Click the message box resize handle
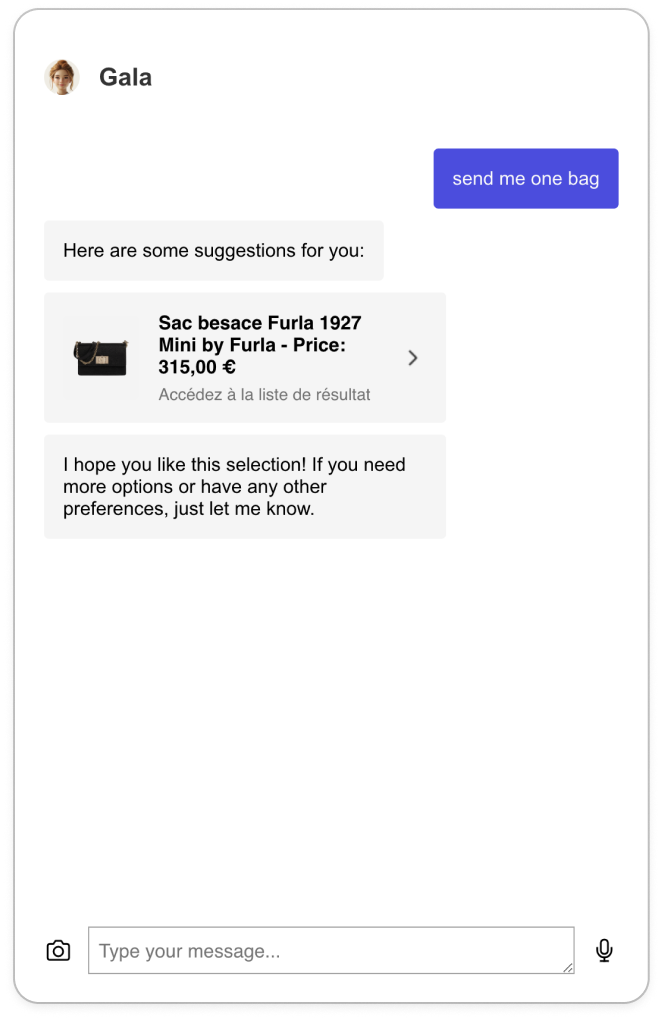Image resolution: width=658 pixels, height=1023 pixels. click(x=568, y=967)
